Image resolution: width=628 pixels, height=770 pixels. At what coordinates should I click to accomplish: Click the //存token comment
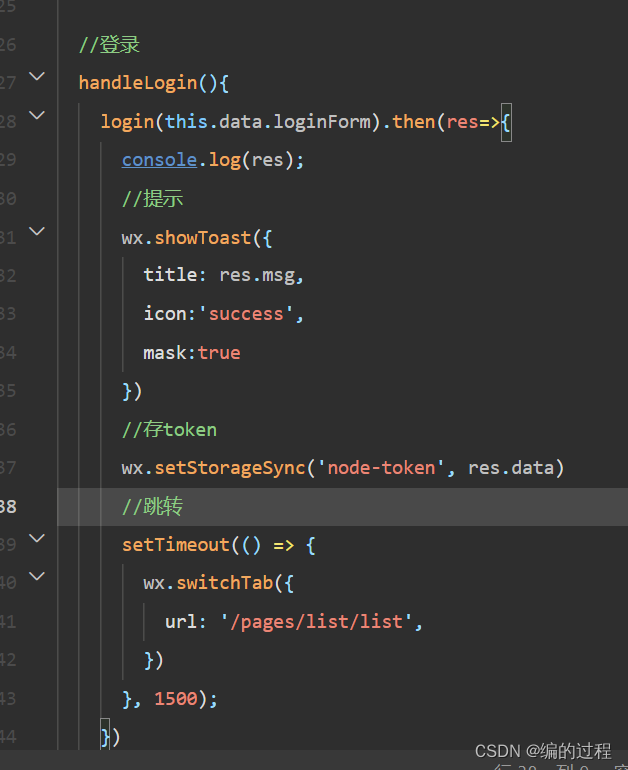coord(169,430)
